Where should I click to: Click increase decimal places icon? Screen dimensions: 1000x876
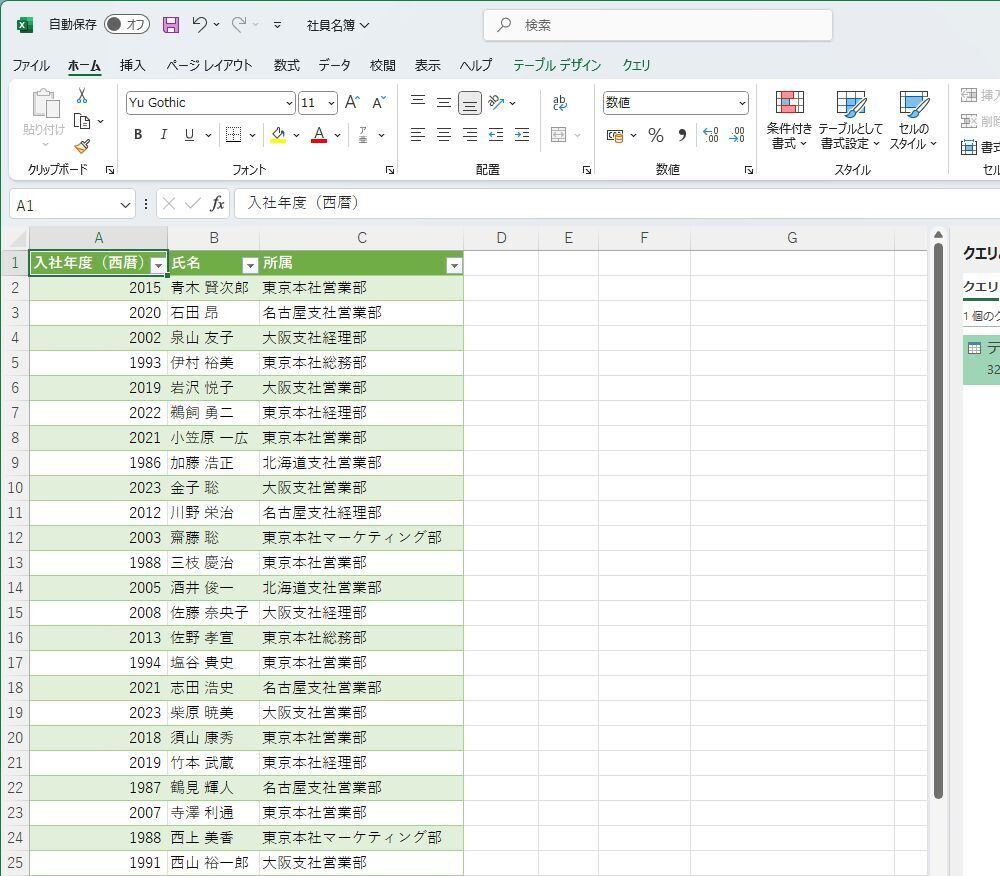710,135
